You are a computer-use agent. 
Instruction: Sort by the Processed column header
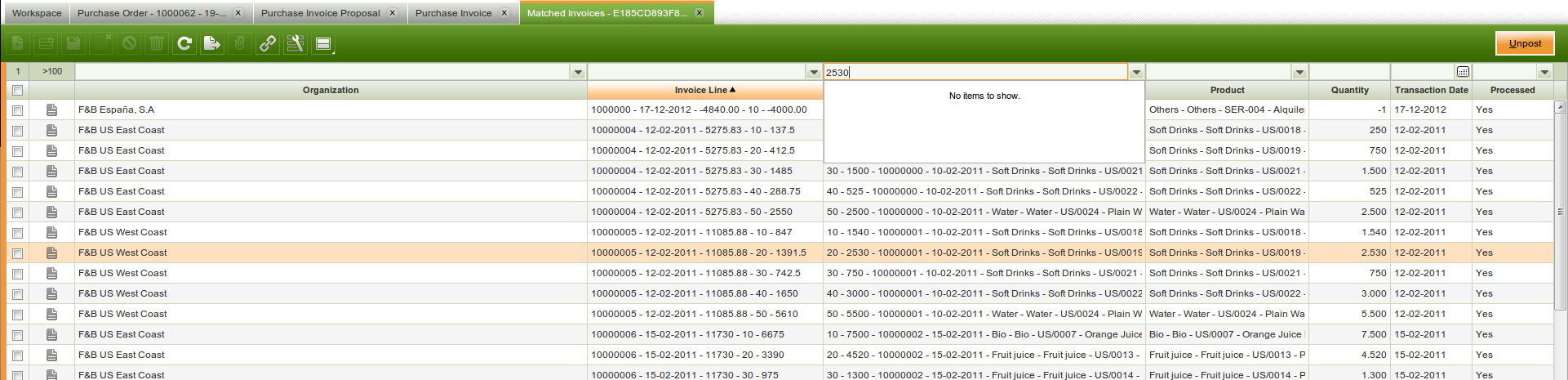pyautogui.click(x=1512, y=90)
